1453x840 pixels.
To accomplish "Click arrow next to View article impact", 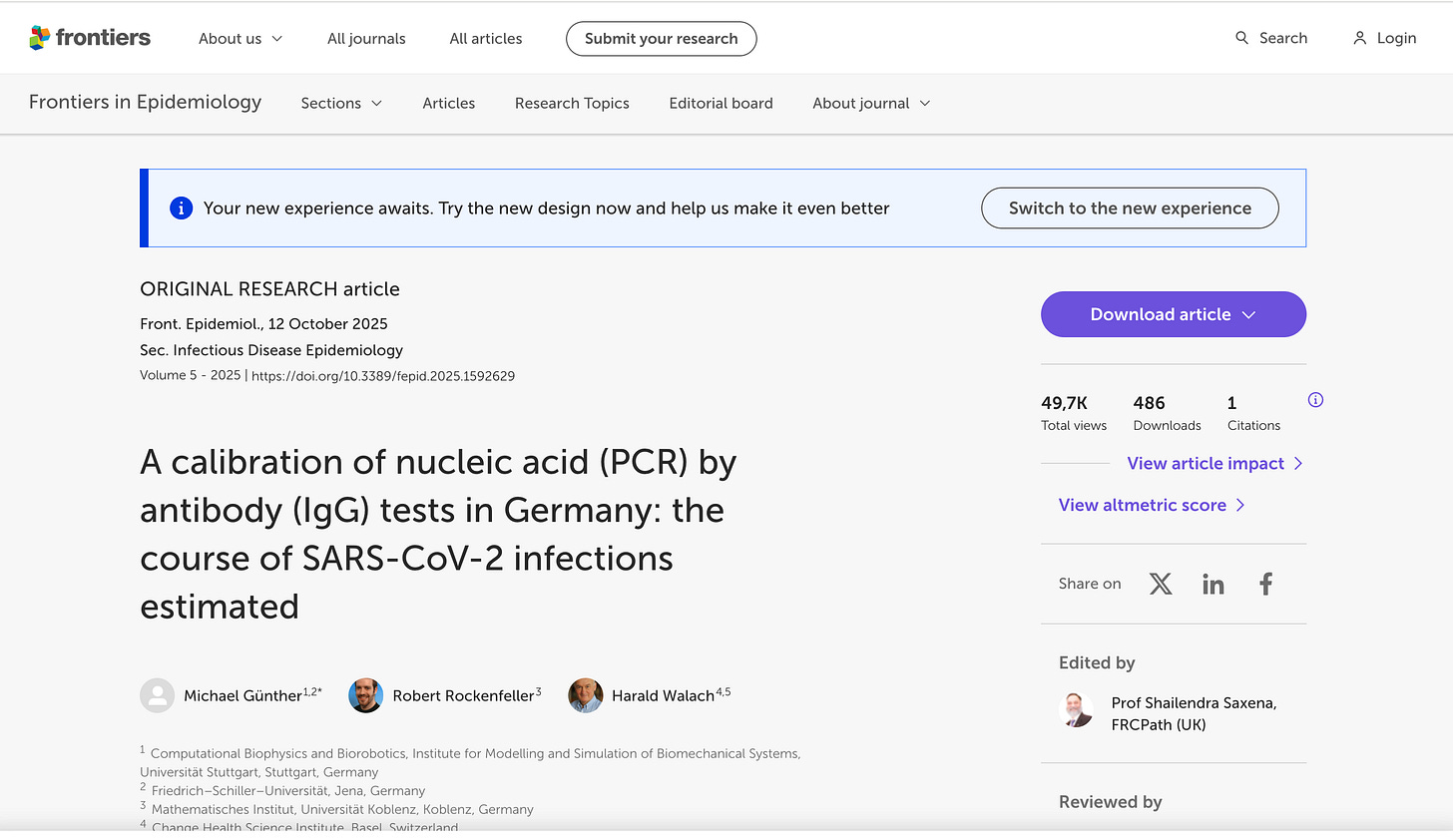I will coord(1297,463).
